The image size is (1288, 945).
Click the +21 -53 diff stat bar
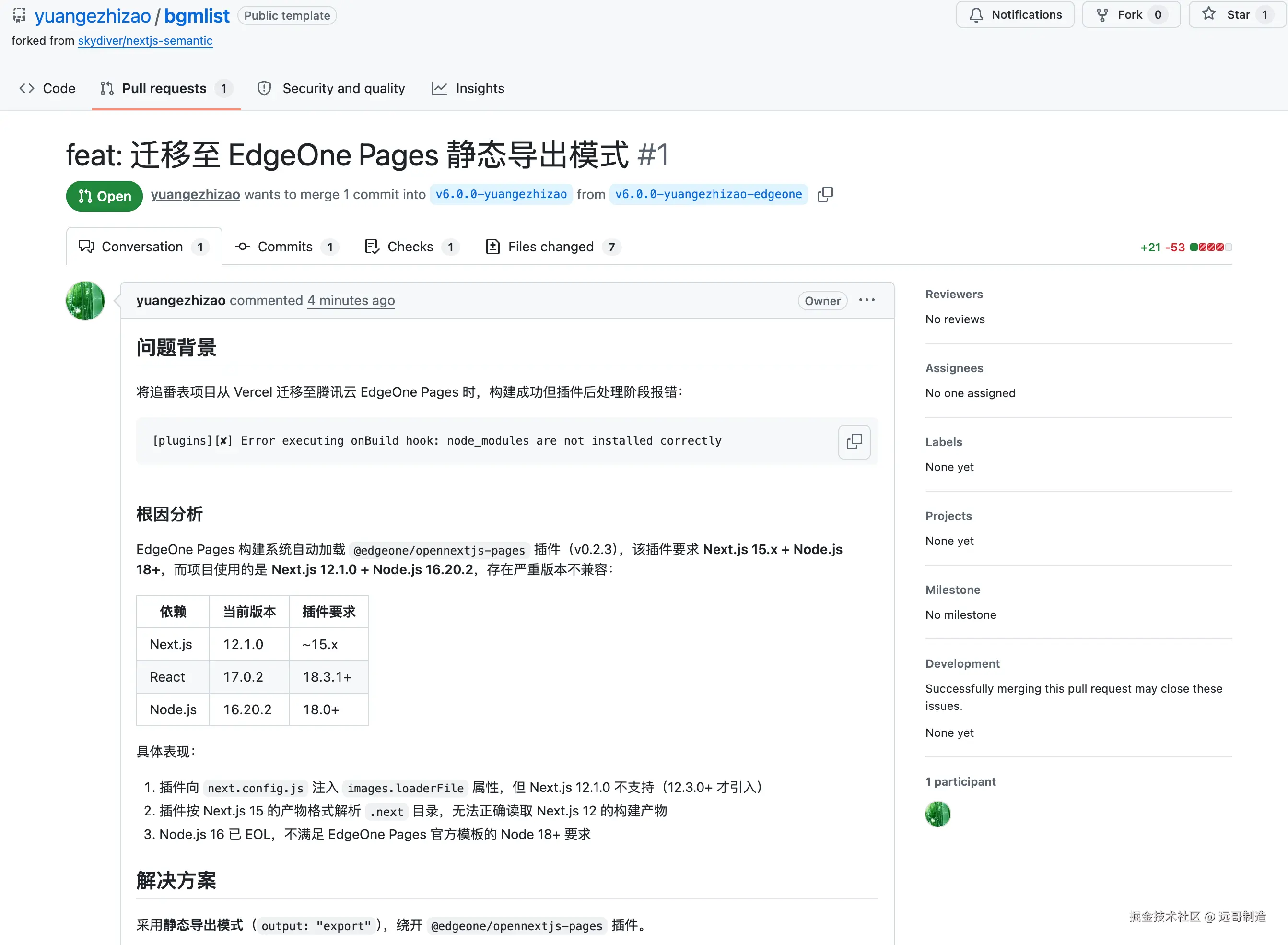tap(1186, 247)
